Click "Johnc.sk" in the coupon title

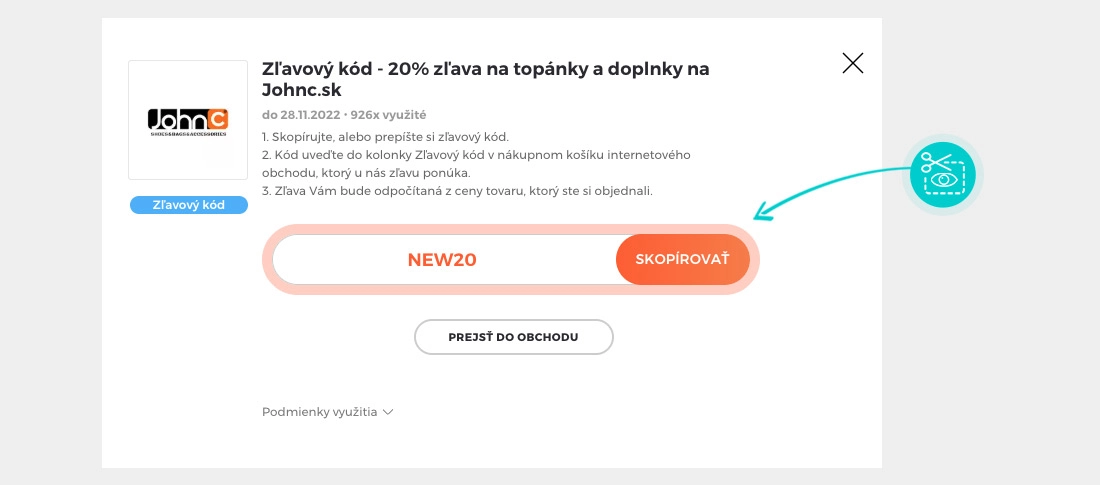tap(300, 91)
